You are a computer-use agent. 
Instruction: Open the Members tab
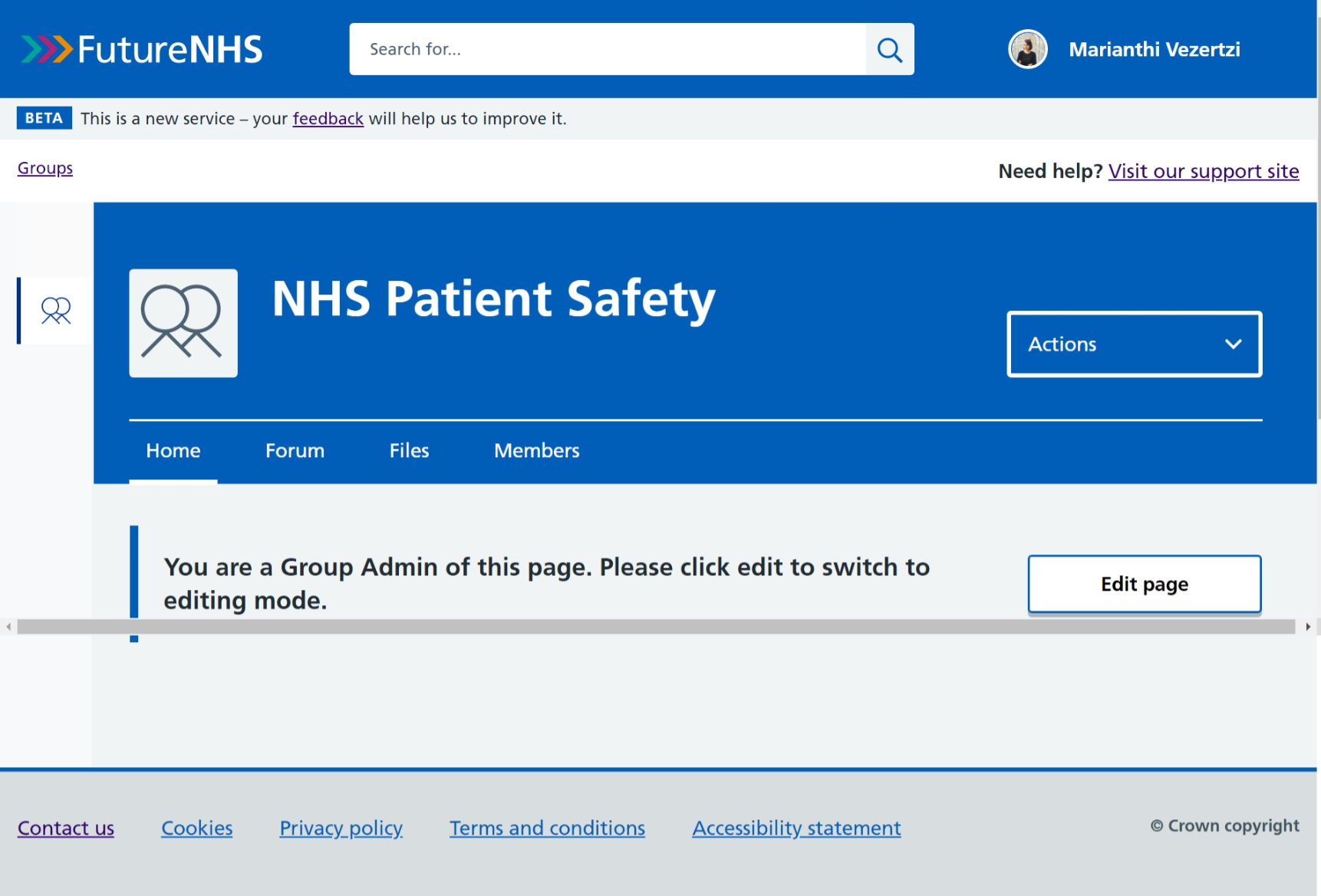536,450
